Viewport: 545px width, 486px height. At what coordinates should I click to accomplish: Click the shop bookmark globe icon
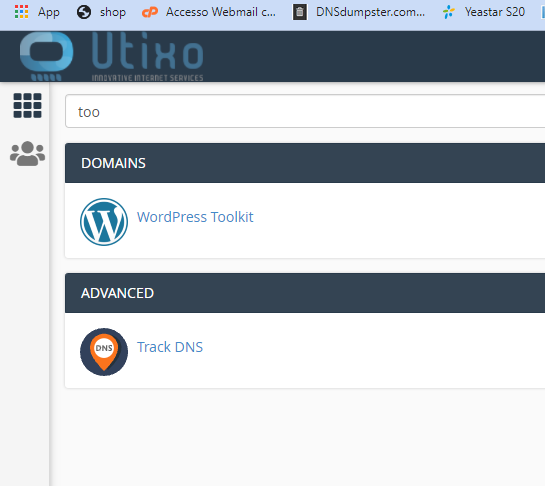coord(84,12)
